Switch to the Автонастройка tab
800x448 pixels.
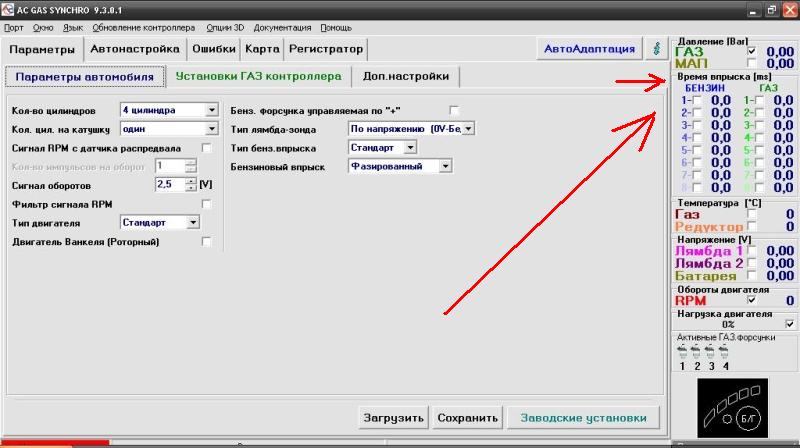click(x=134, y=49)
